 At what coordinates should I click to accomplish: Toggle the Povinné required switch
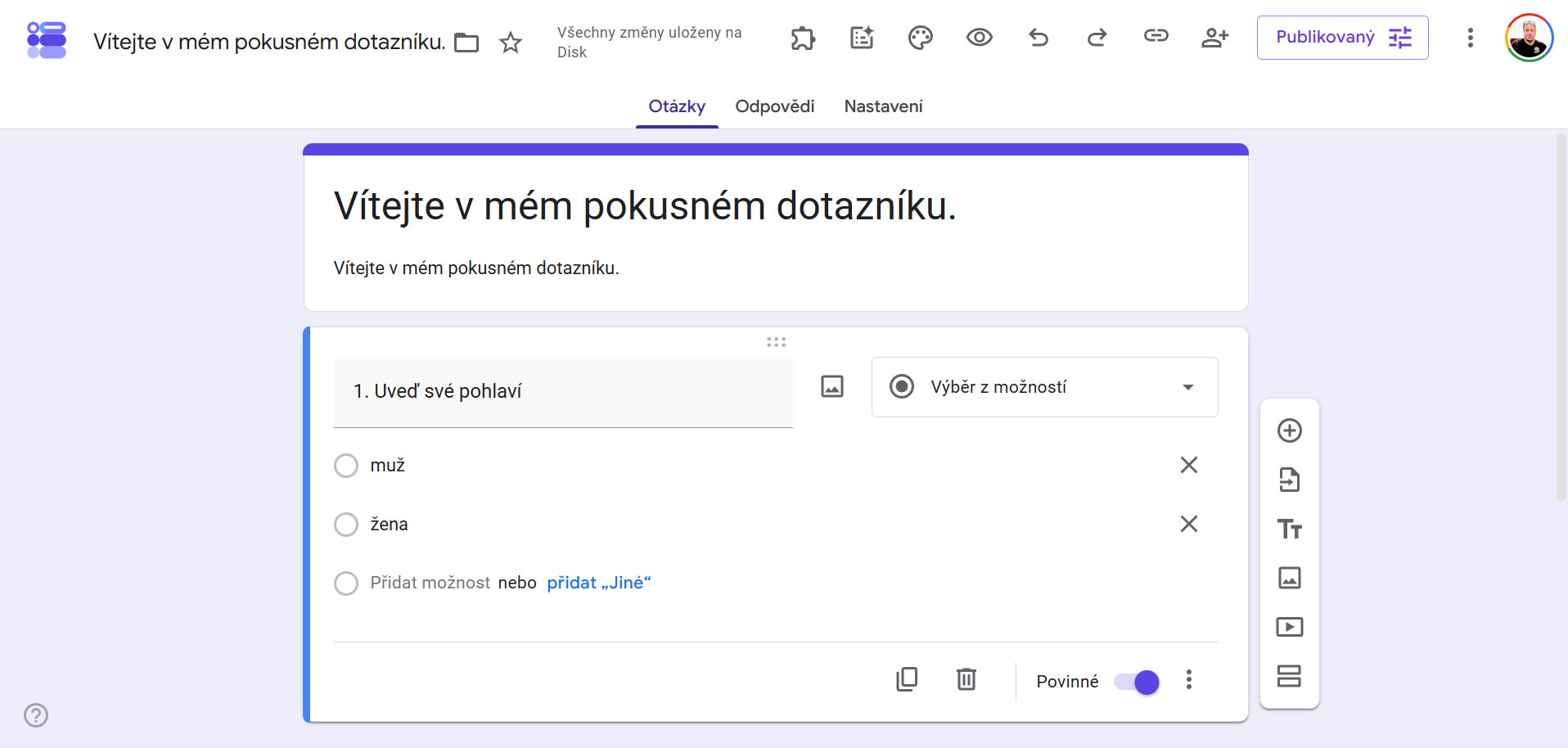[1137, 682]
